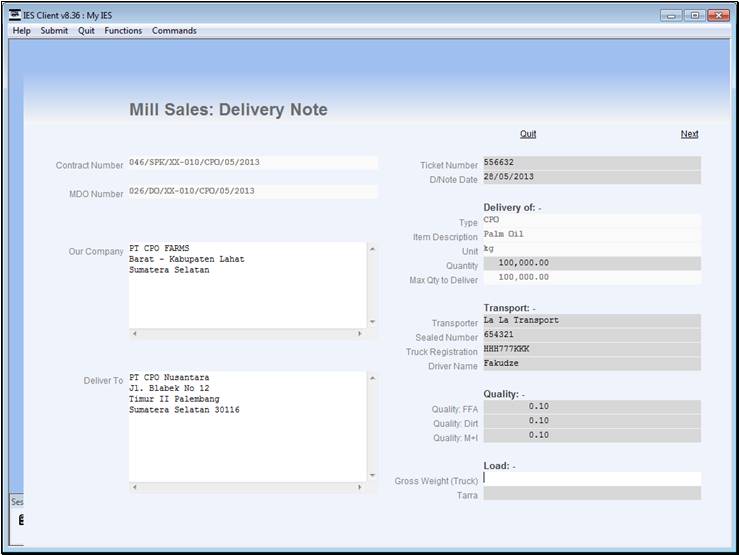This screenshot has height=555, width=739.
Task: Click the IES Client title bar icon
Action: point(15,15)
